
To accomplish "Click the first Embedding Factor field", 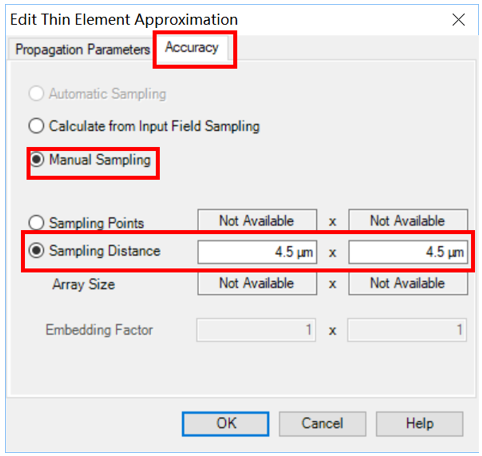I will (256, 330).
